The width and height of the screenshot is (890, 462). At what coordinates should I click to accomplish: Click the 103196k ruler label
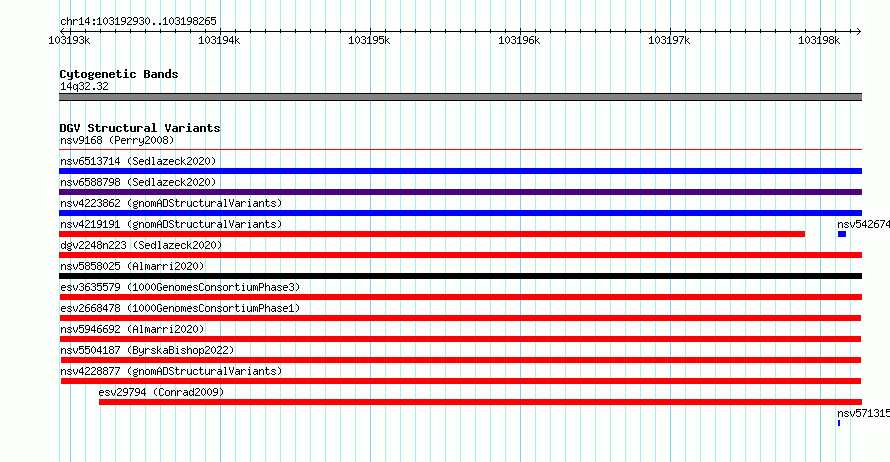tap(519, 40)
